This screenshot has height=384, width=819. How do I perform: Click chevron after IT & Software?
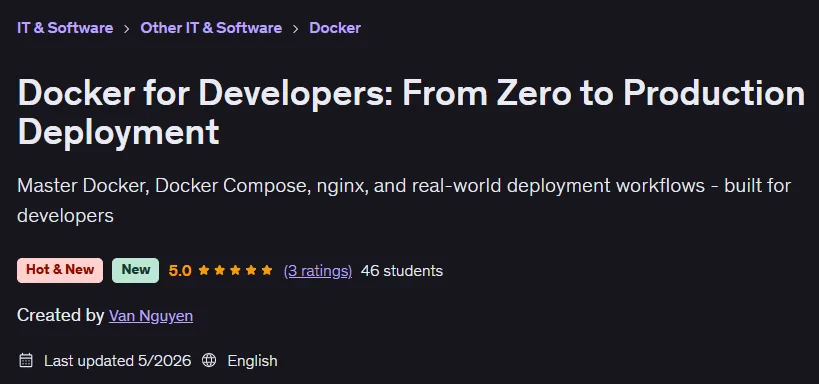pos(126,28)
